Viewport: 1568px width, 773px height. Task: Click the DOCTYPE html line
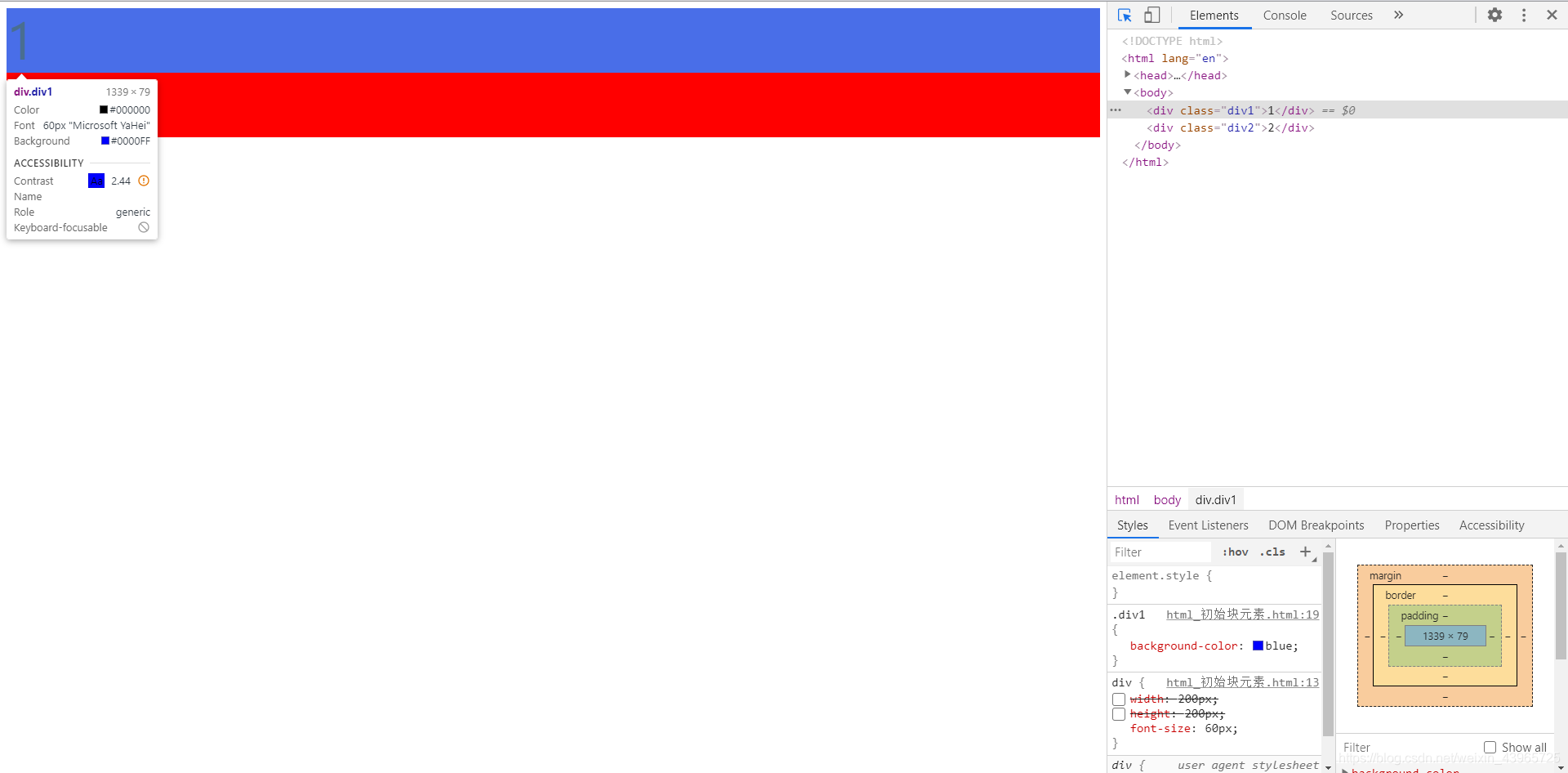[1172, 41]
